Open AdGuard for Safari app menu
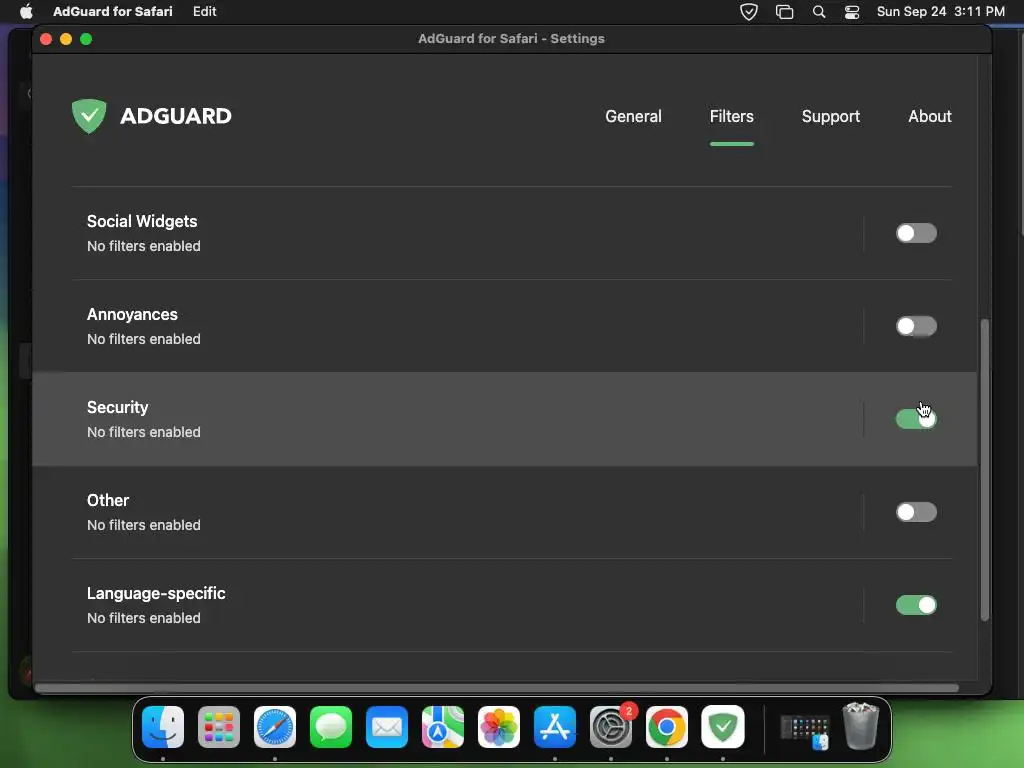This screenshot has width=1024, height=768. pos(113,12)
